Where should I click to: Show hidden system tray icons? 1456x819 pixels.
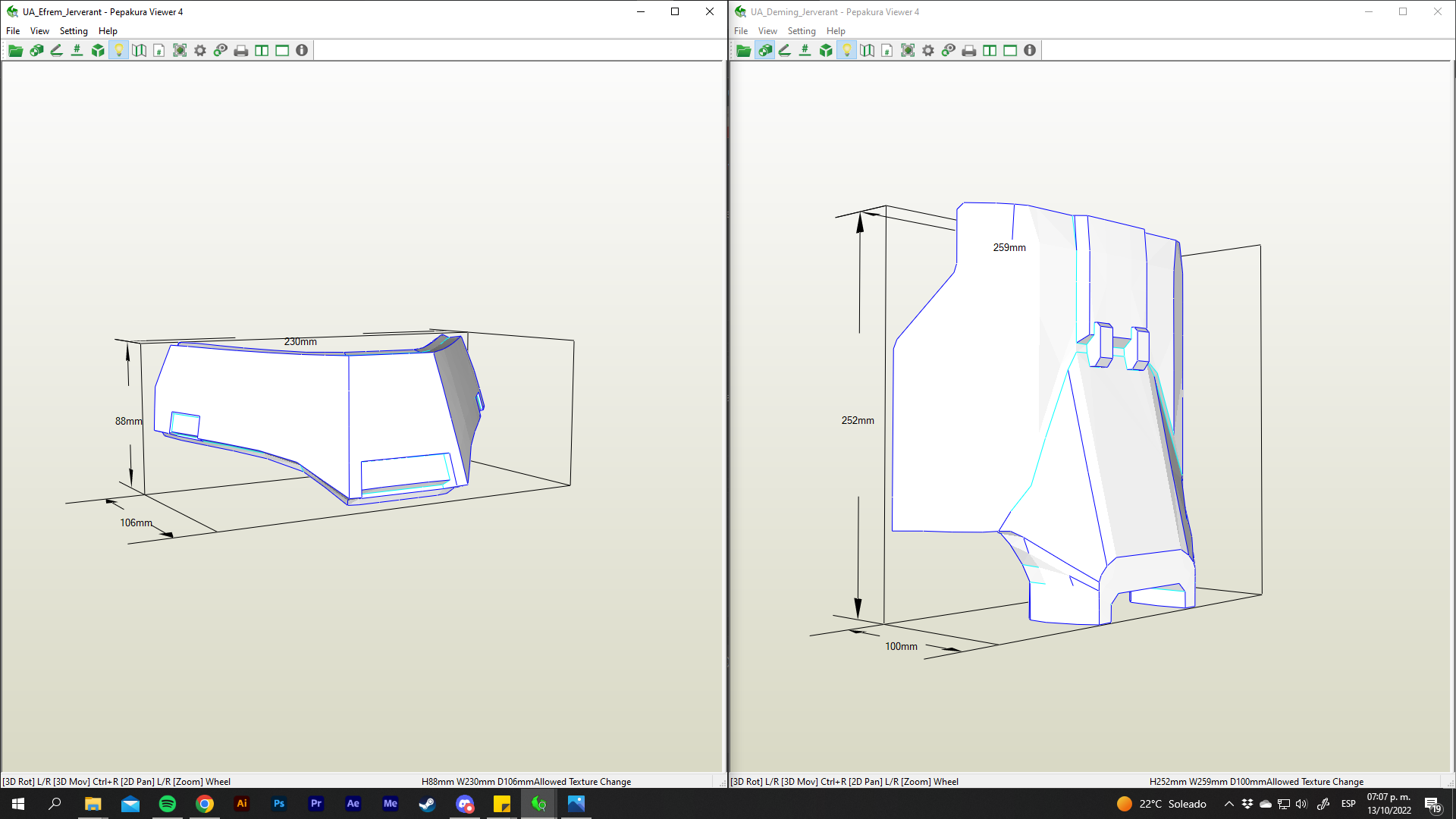[1228, 804]
